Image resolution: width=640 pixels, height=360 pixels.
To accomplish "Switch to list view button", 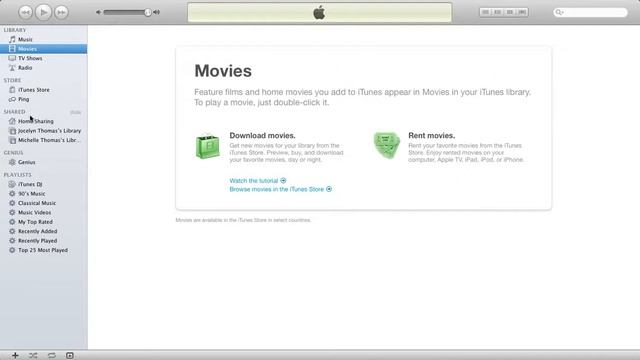I will click(485, 12).
